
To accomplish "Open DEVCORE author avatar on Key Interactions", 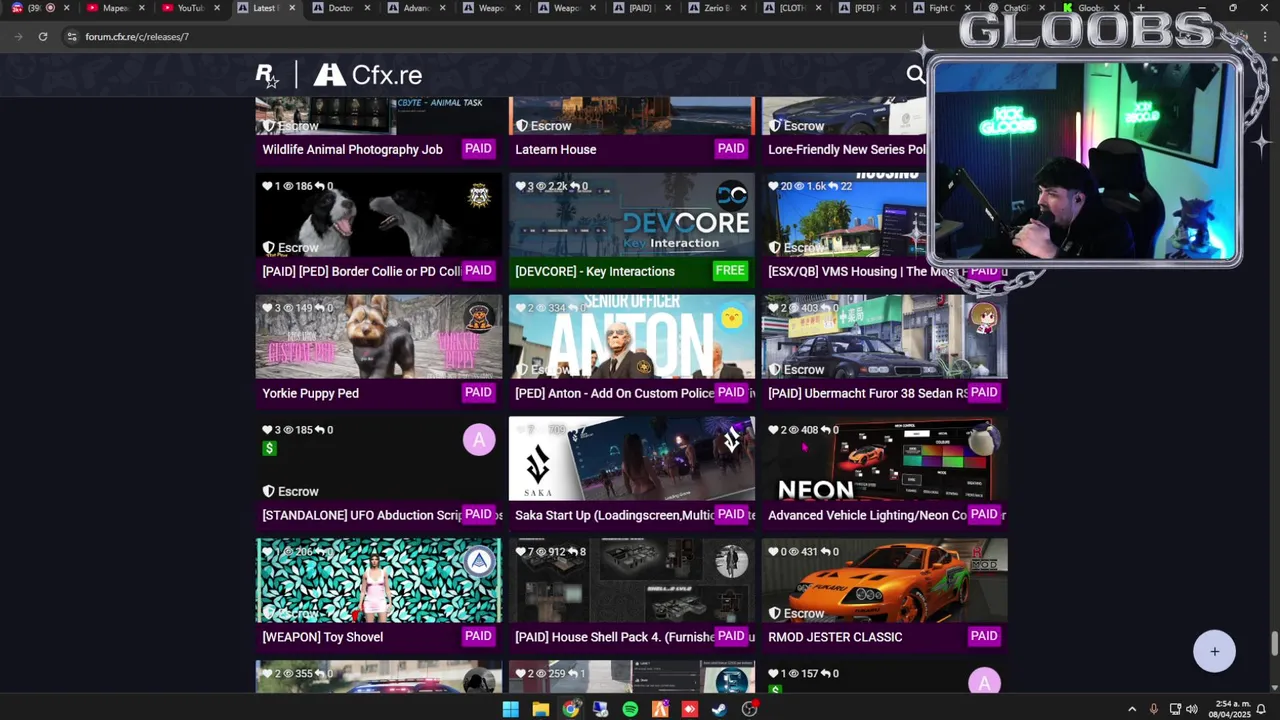I will click(x=732, y=195).
